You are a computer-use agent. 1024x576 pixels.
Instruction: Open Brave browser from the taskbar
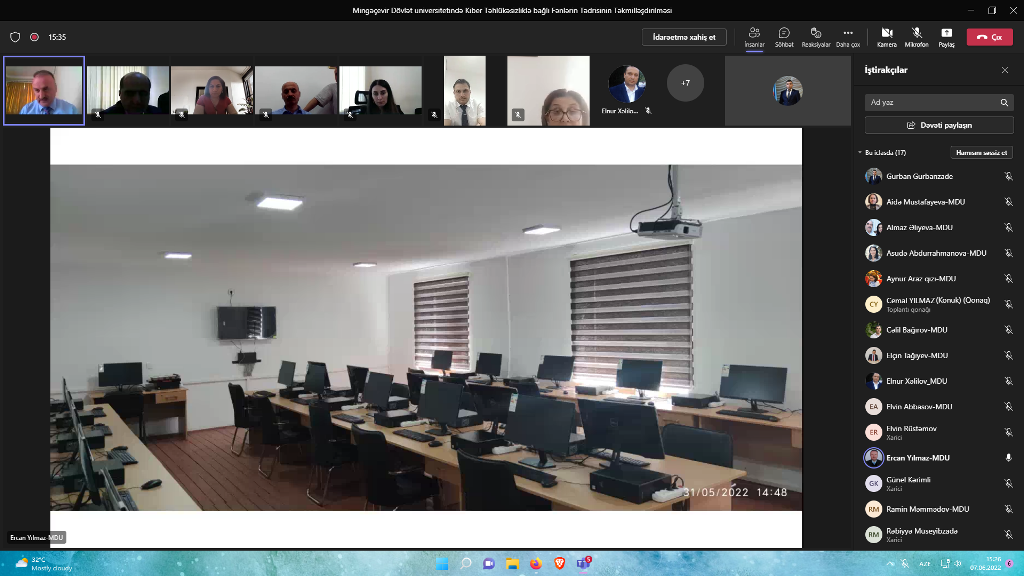pyautogui.click(x=558, y=564)
